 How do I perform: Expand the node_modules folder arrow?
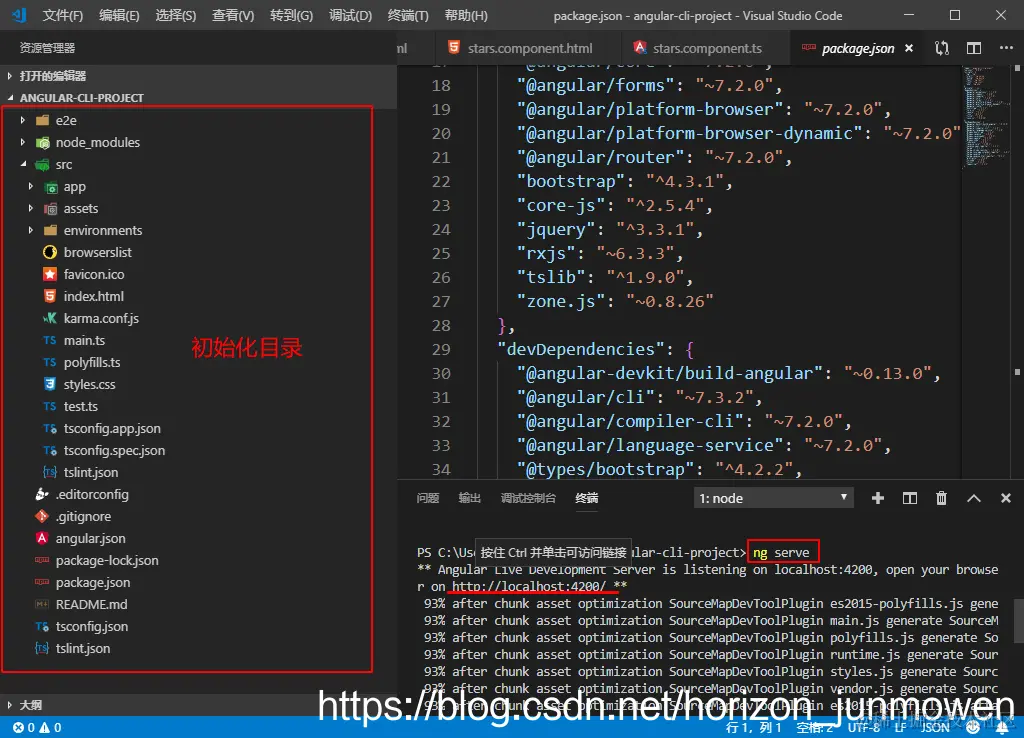[x=23, y=142]
